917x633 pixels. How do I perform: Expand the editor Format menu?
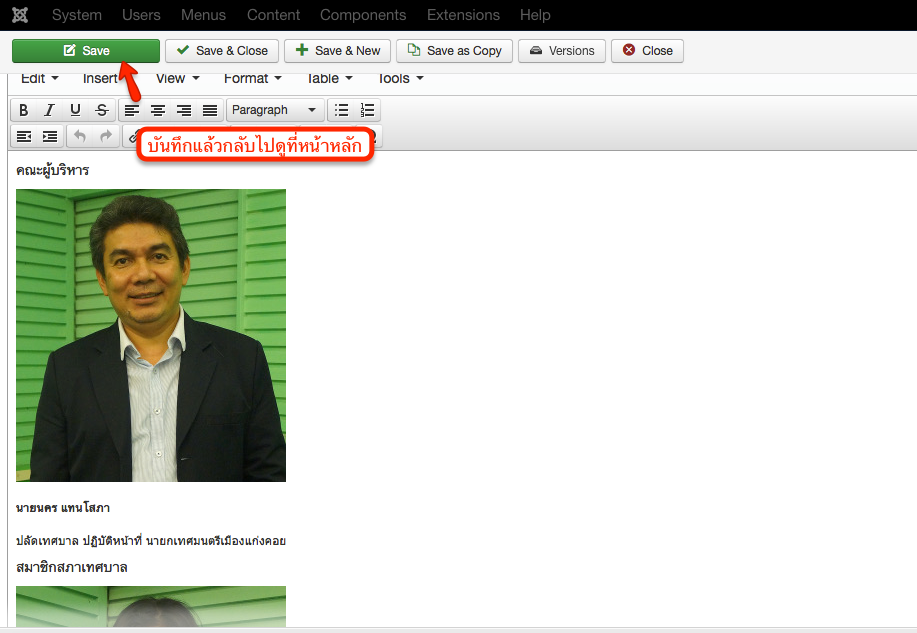coord(253,78)
